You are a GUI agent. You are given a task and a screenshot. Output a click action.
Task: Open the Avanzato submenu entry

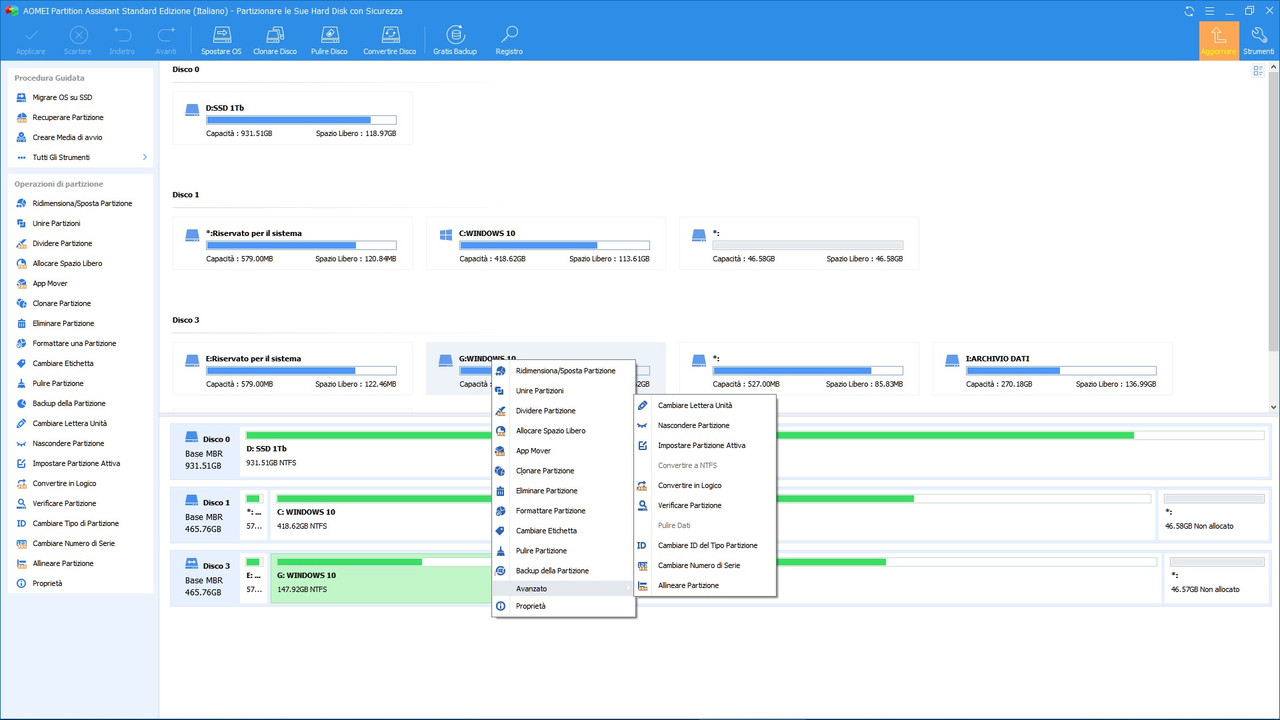coord(564,589)
